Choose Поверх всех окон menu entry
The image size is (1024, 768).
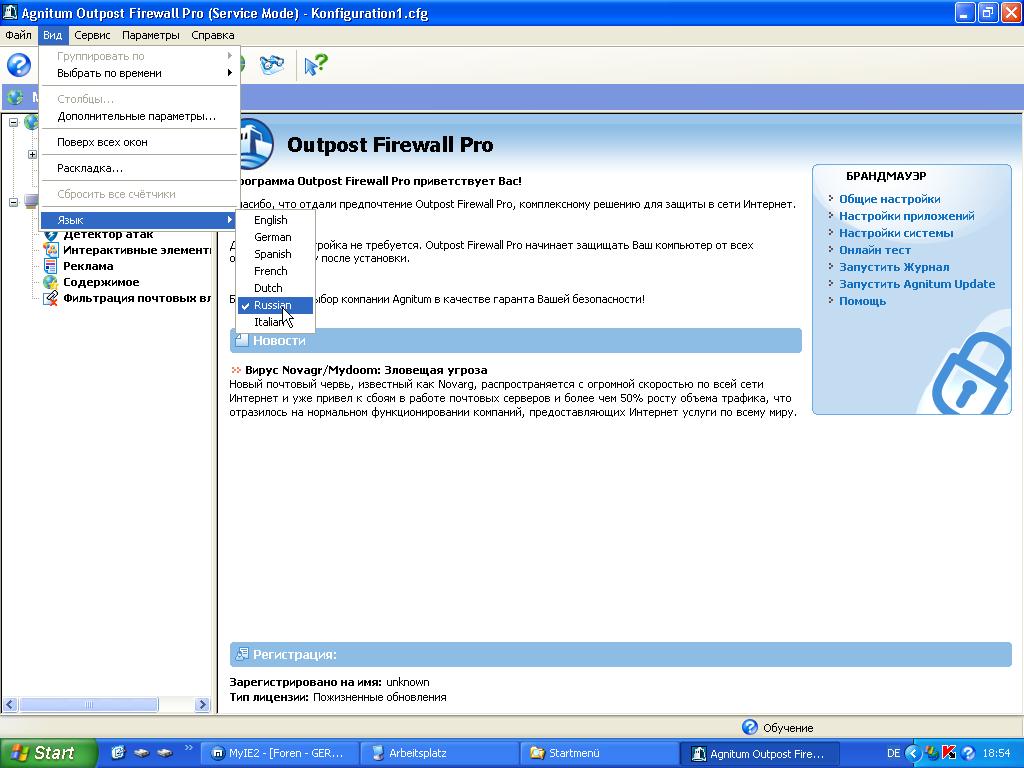click(140, 142)
